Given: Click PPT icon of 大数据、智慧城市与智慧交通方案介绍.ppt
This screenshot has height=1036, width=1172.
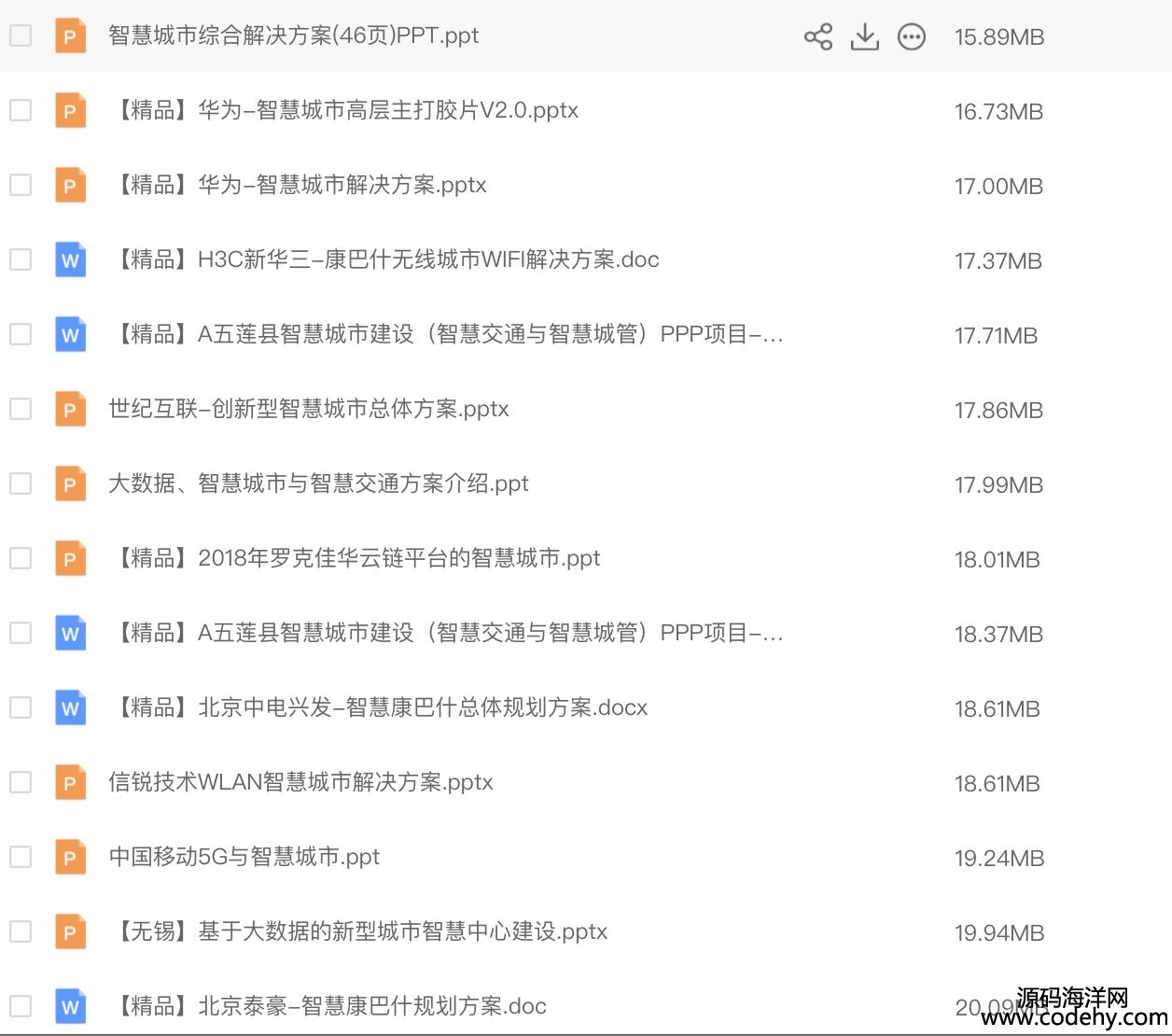Looking at the screenshot, I should pyautogui.click(x=70, y=484).
